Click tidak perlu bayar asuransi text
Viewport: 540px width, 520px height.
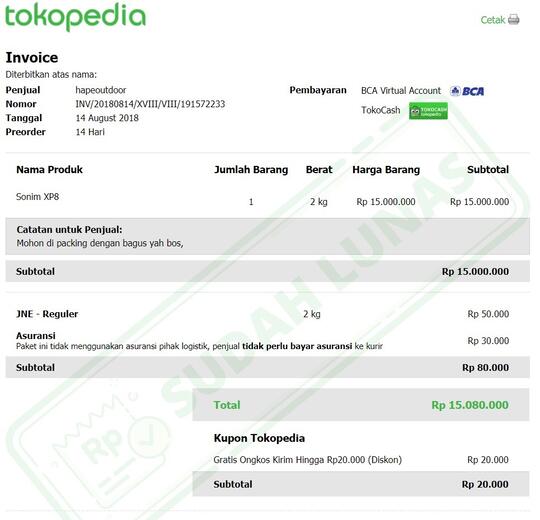tap(297, 346)
